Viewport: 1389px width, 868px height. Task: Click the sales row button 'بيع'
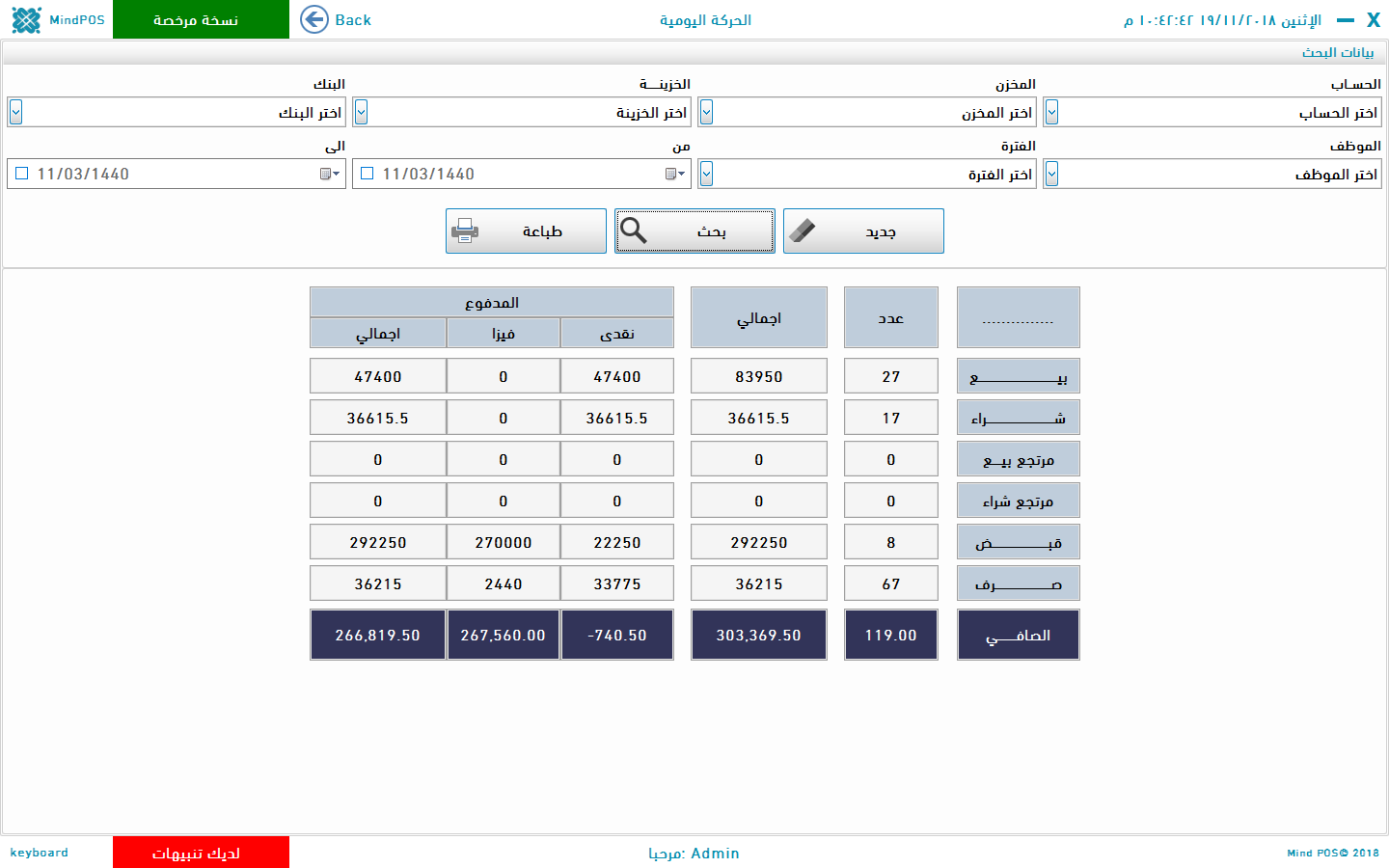point(1018,377)
